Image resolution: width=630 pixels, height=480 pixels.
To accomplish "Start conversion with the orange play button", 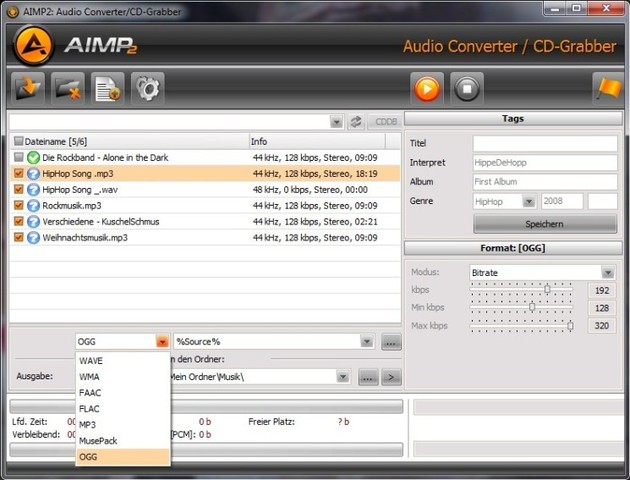I will [x=427, y=88].
